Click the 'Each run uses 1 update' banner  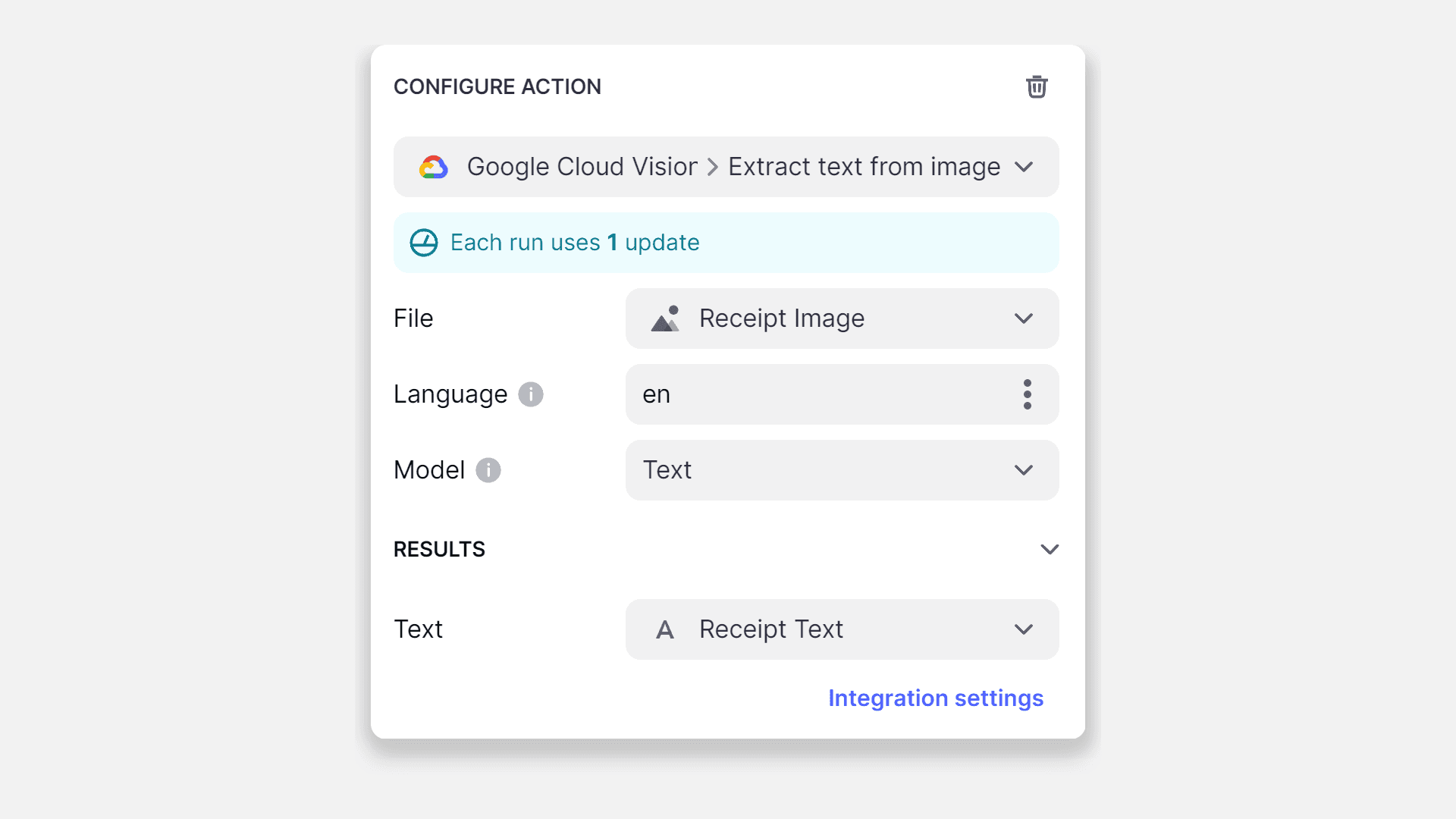726,243
